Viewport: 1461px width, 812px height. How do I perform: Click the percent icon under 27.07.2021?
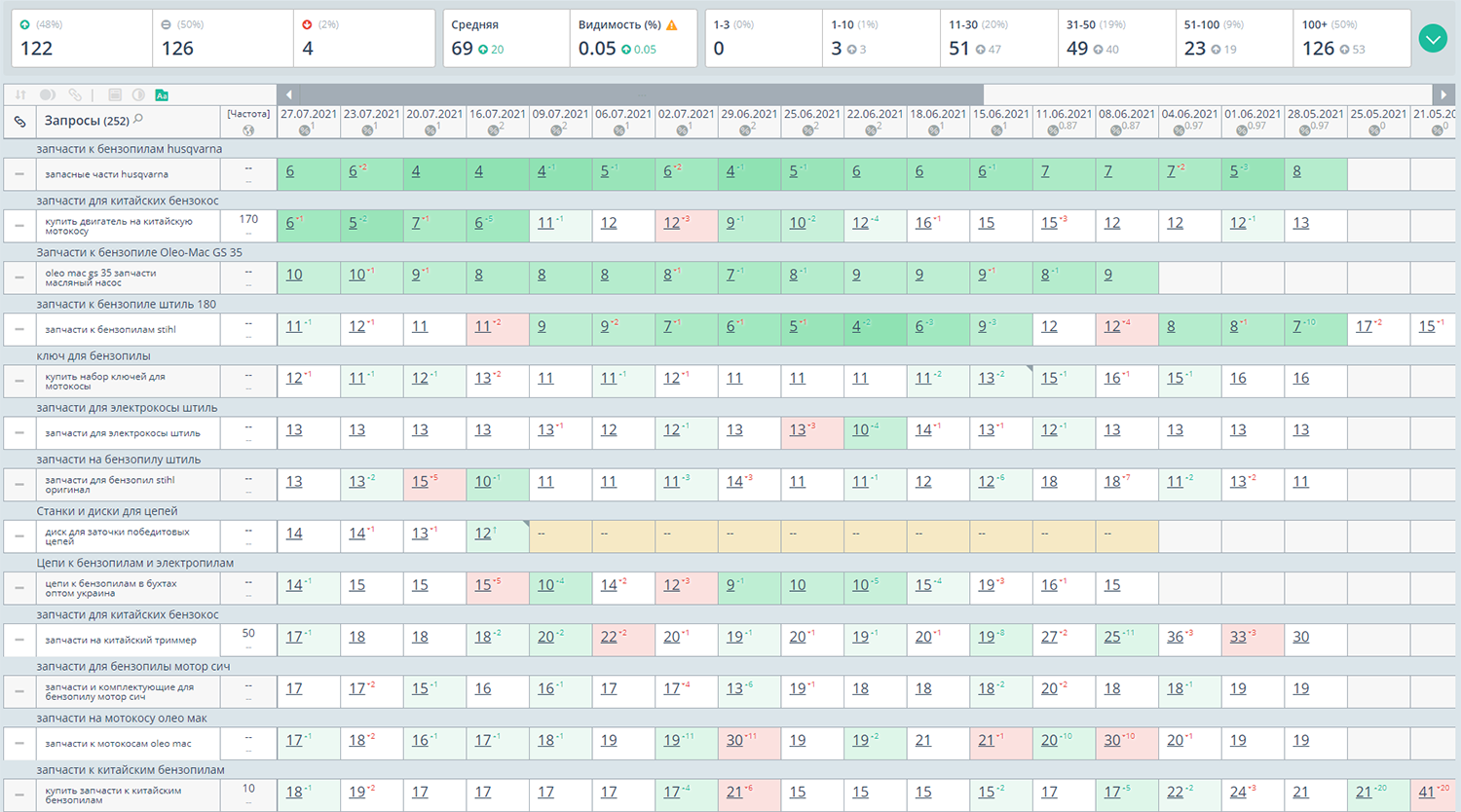306,129
